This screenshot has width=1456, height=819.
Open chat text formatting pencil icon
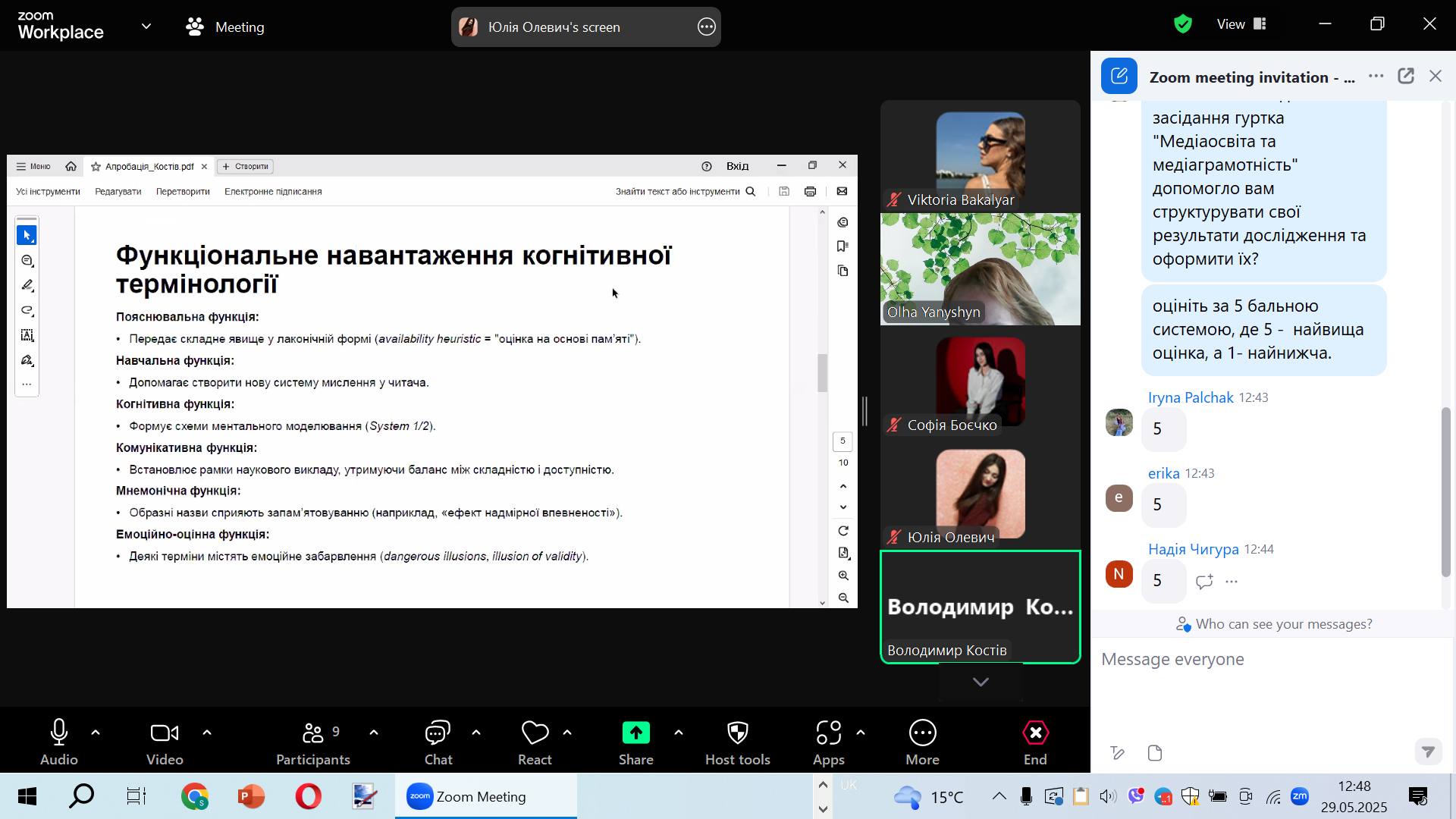click(x=1118, y=753)
